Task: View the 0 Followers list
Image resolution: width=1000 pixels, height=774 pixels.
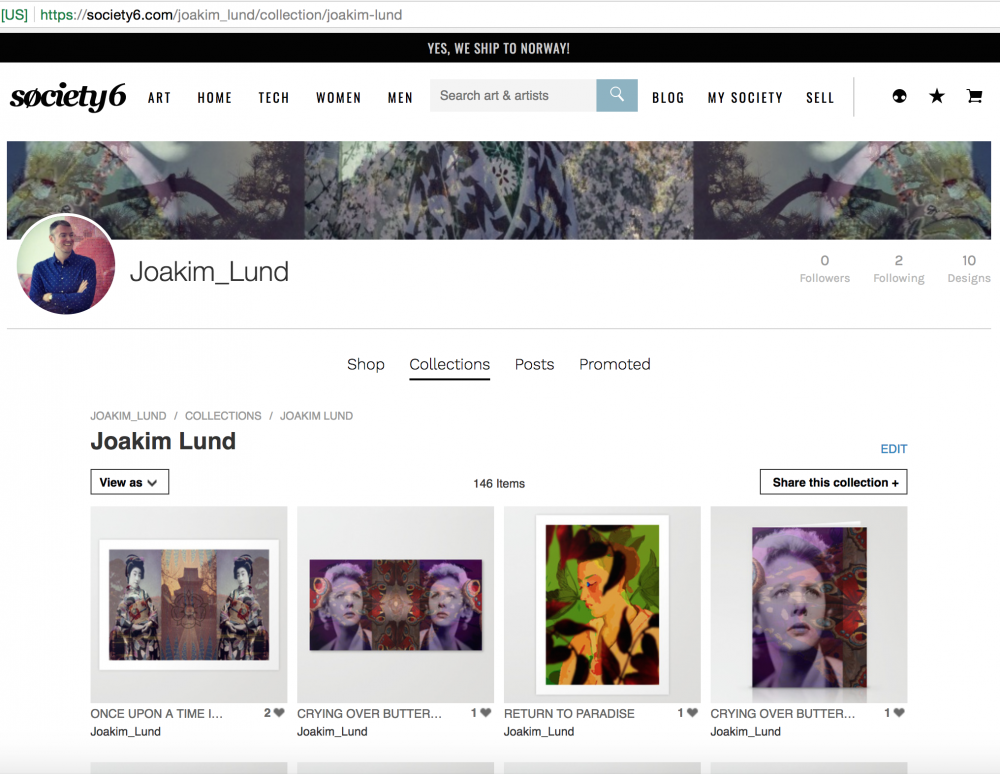Action: pyautogui.click(x=825, y=268)
